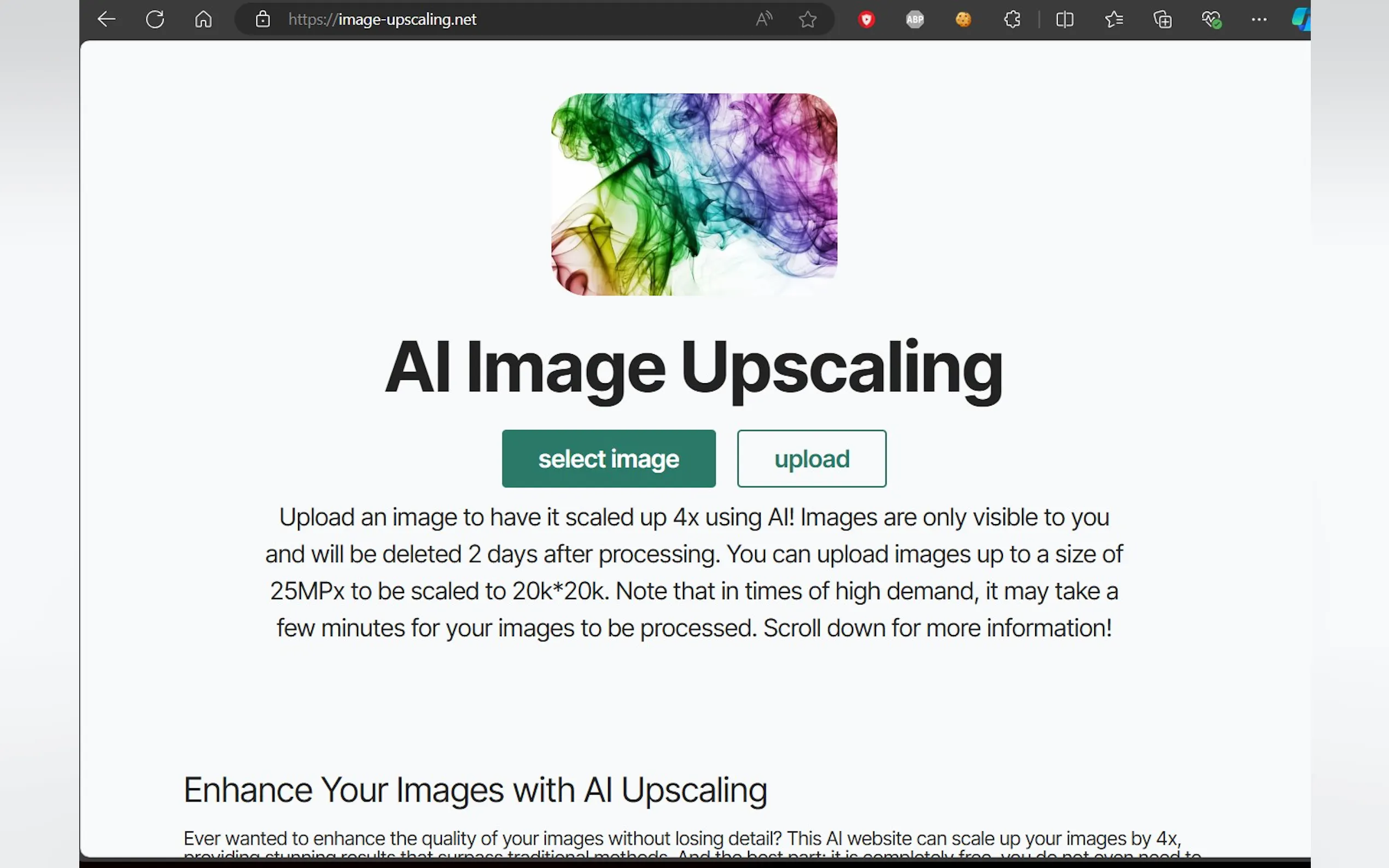Open the browser home page icon
Screen dimensions: 1389x868
[x=203, y=20]
